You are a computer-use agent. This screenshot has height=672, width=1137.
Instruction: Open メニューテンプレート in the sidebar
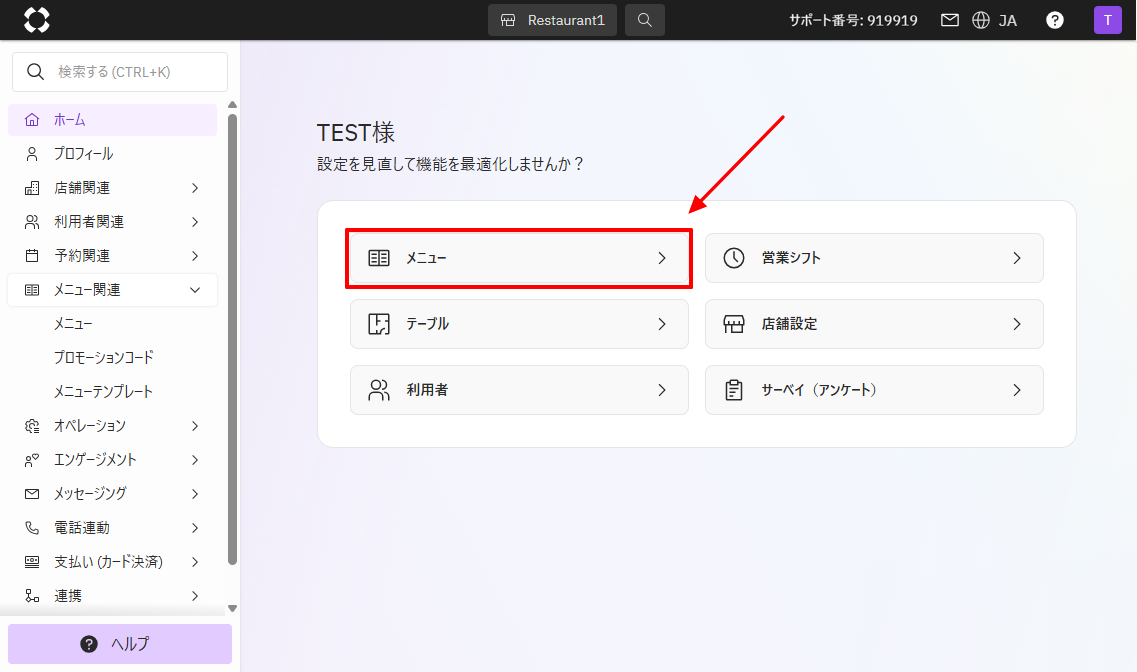pos(104,392)
